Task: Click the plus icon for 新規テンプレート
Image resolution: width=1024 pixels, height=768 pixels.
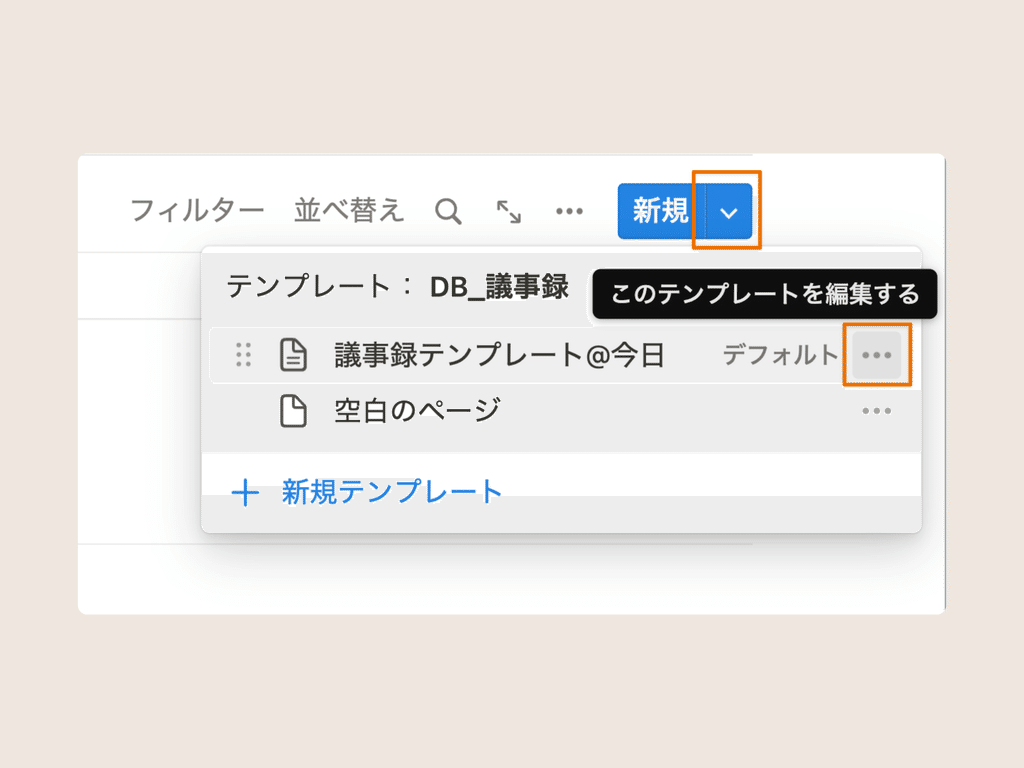Action: tap(246, 492)
